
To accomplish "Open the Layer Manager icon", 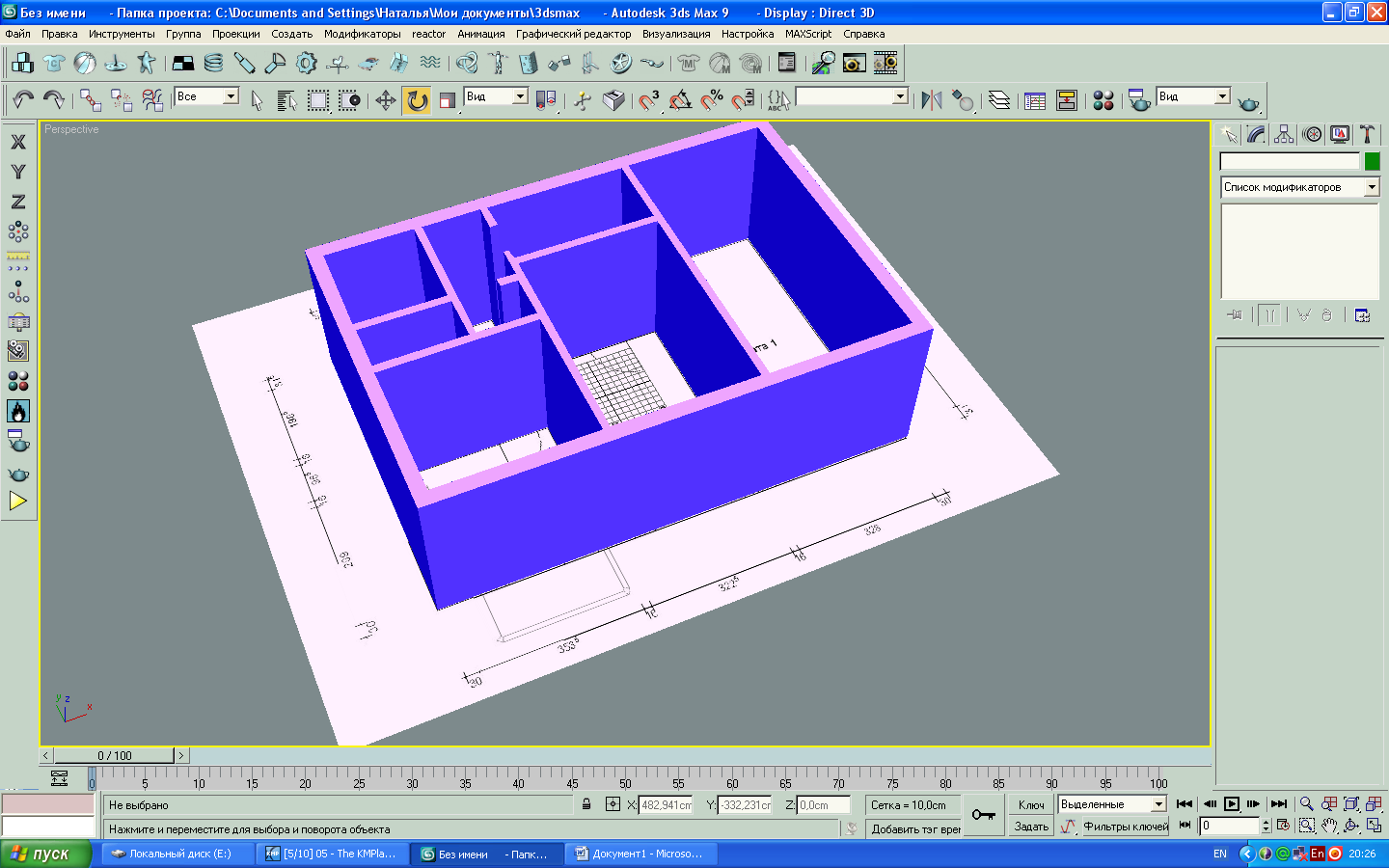I will pos(999,99).
